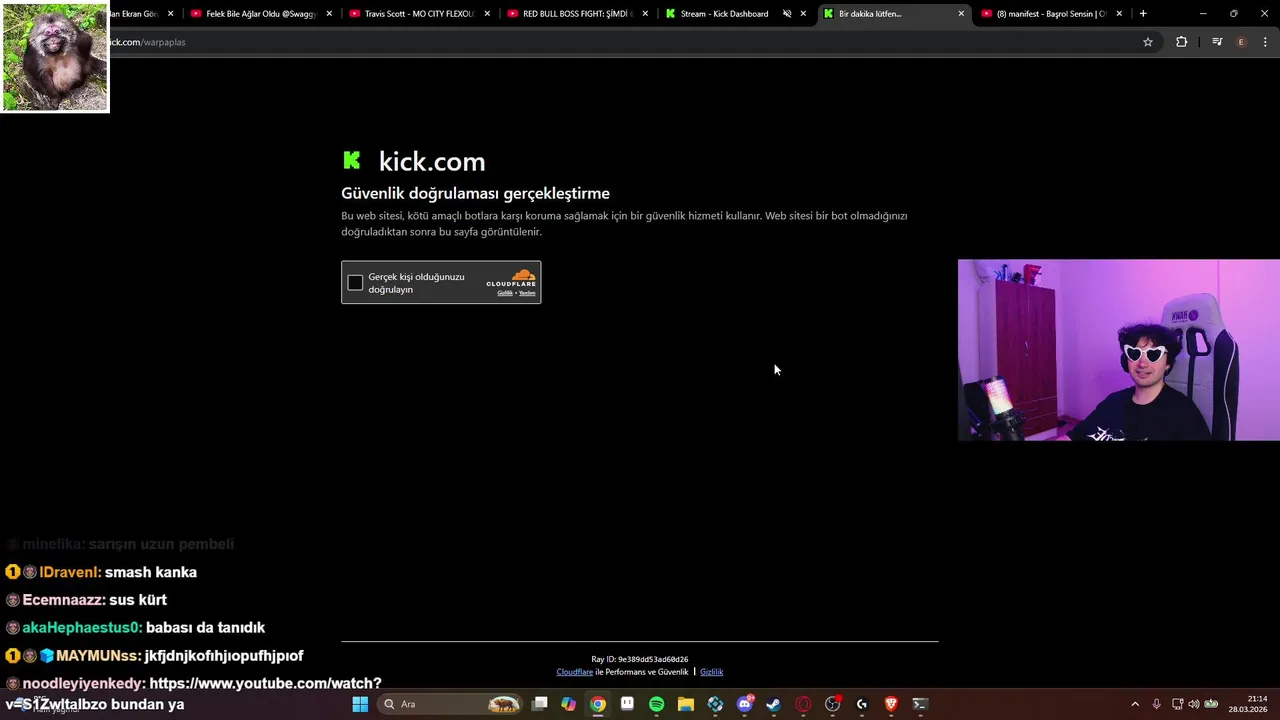Unmute the Kick Dashboard tab via its speaker icon
Image resolution: width=1280 pixels, height=720 pixels.
(787, 14)
